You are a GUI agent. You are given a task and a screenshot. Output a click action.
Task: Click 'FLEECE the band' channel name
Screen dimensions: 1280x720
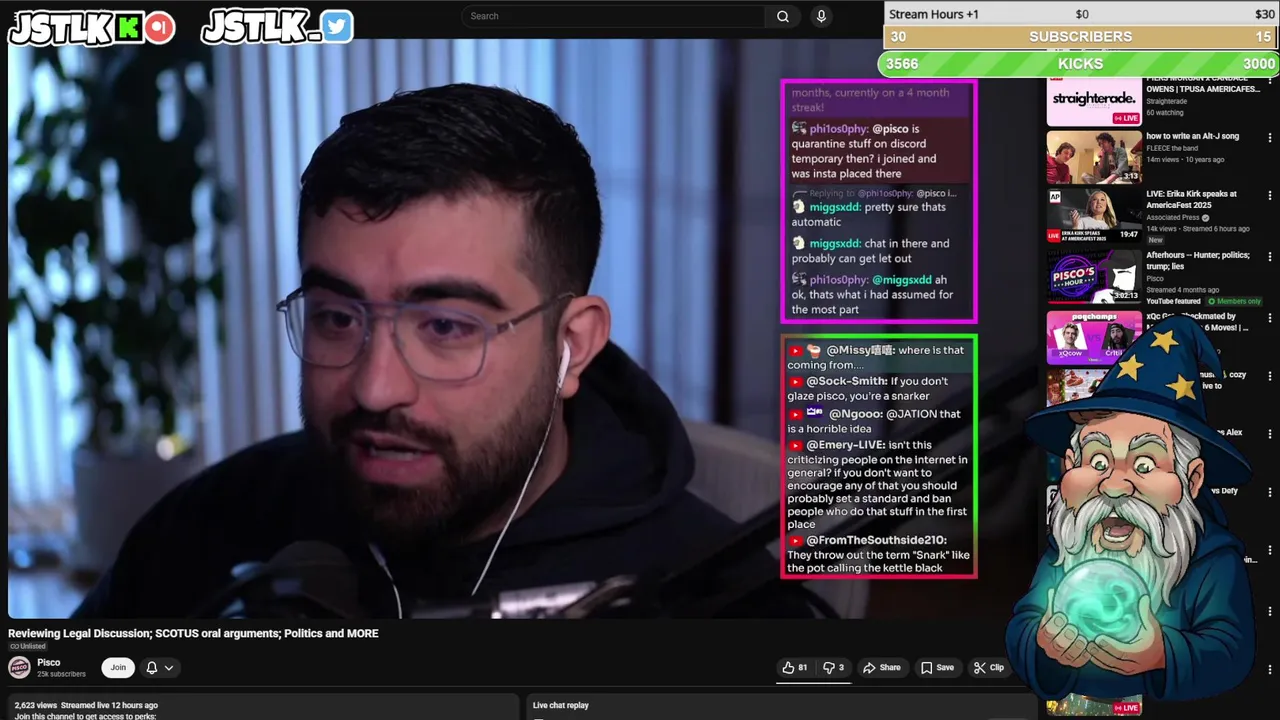(1171, 148)
